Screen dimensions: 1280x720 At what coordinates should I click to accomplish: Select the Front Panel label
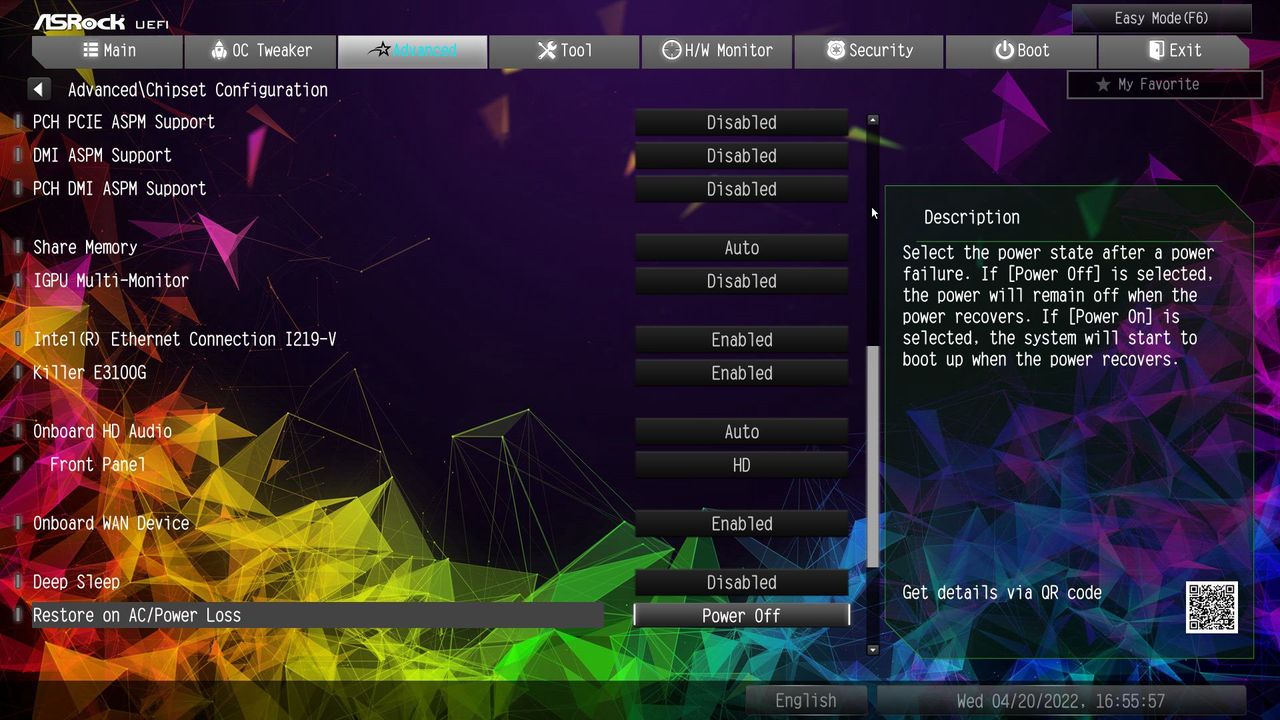(x=98, y=465)
